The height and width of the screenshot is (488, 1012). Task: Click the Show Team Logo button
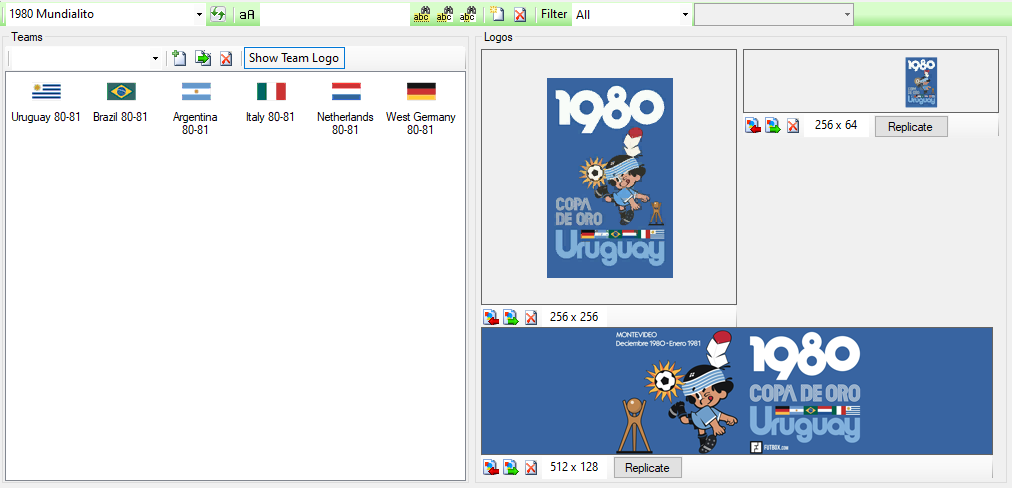point(294,57)
